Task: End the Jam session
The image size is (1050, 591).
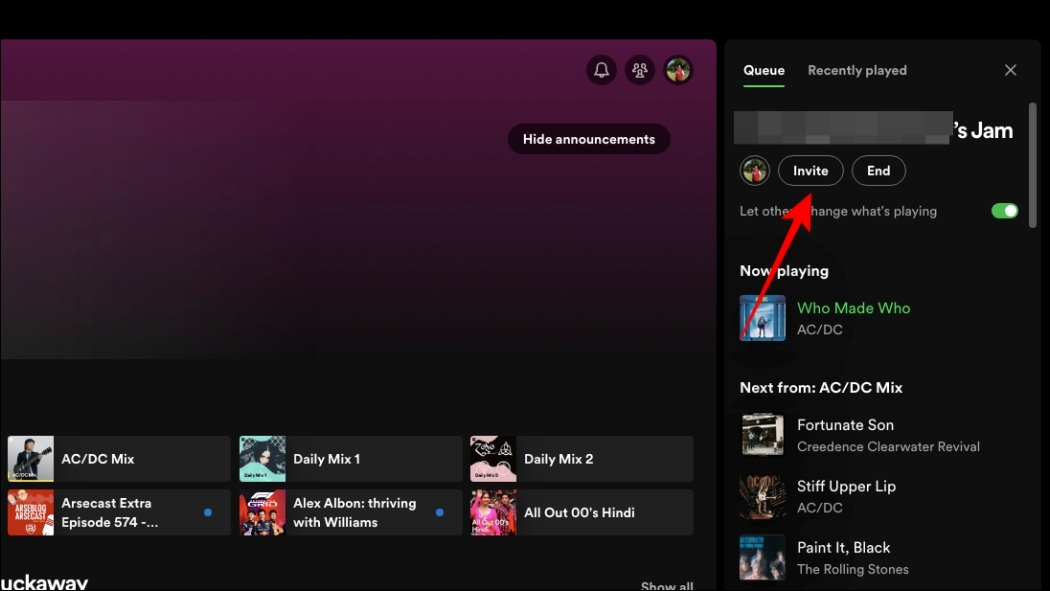Action: coord(878,170)
